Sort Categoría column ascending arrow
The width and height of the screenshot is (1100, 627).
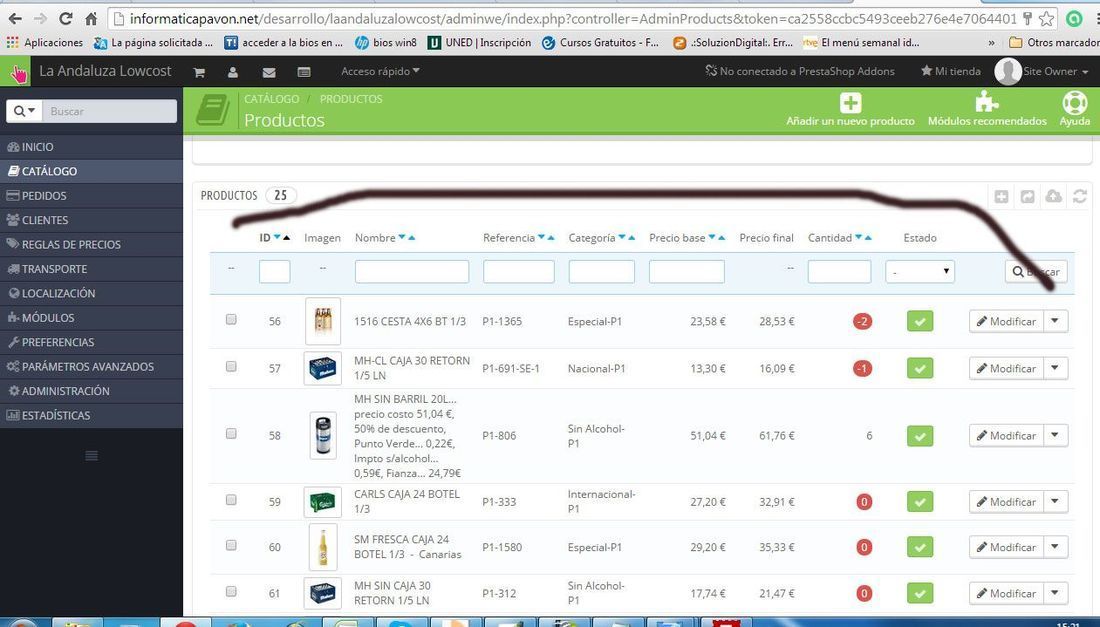[631, 238]
